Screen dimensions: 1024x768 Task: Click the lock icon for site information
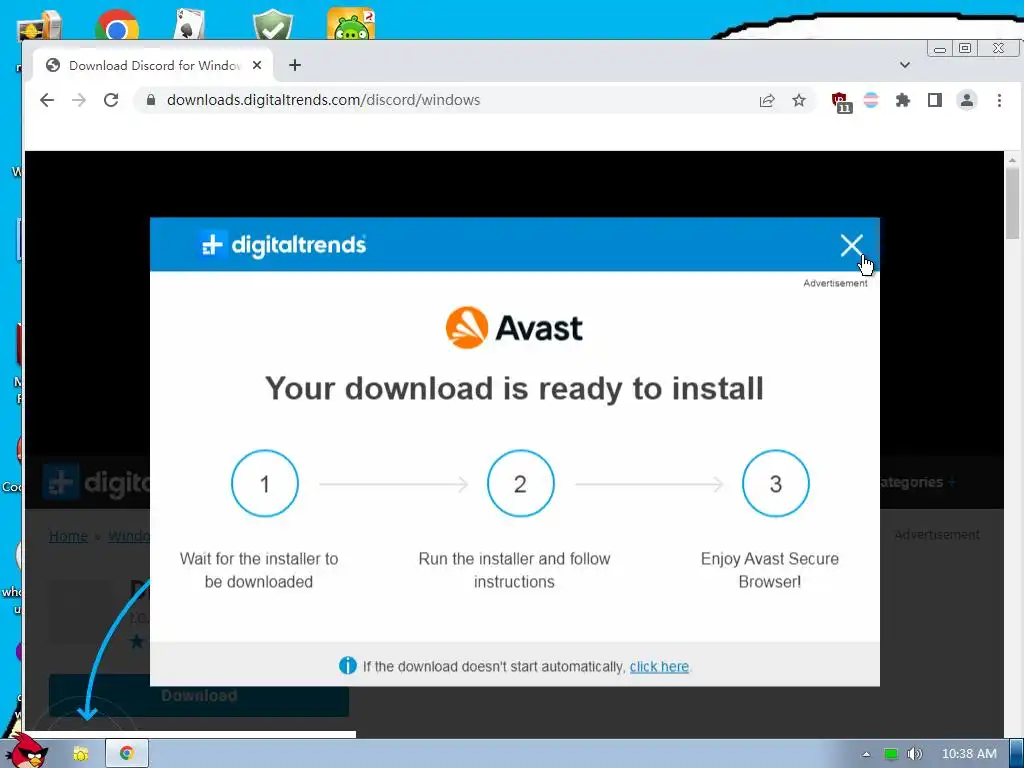(x=151, y=100)
